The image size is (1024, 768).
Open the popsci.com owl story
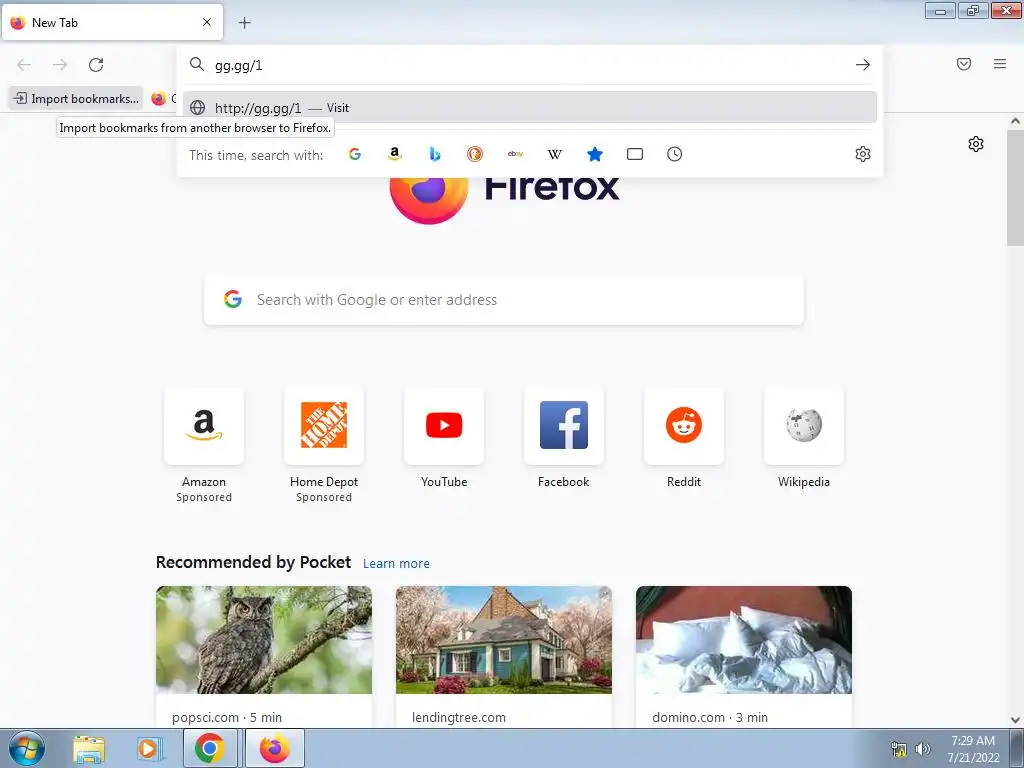pos(264,656)
